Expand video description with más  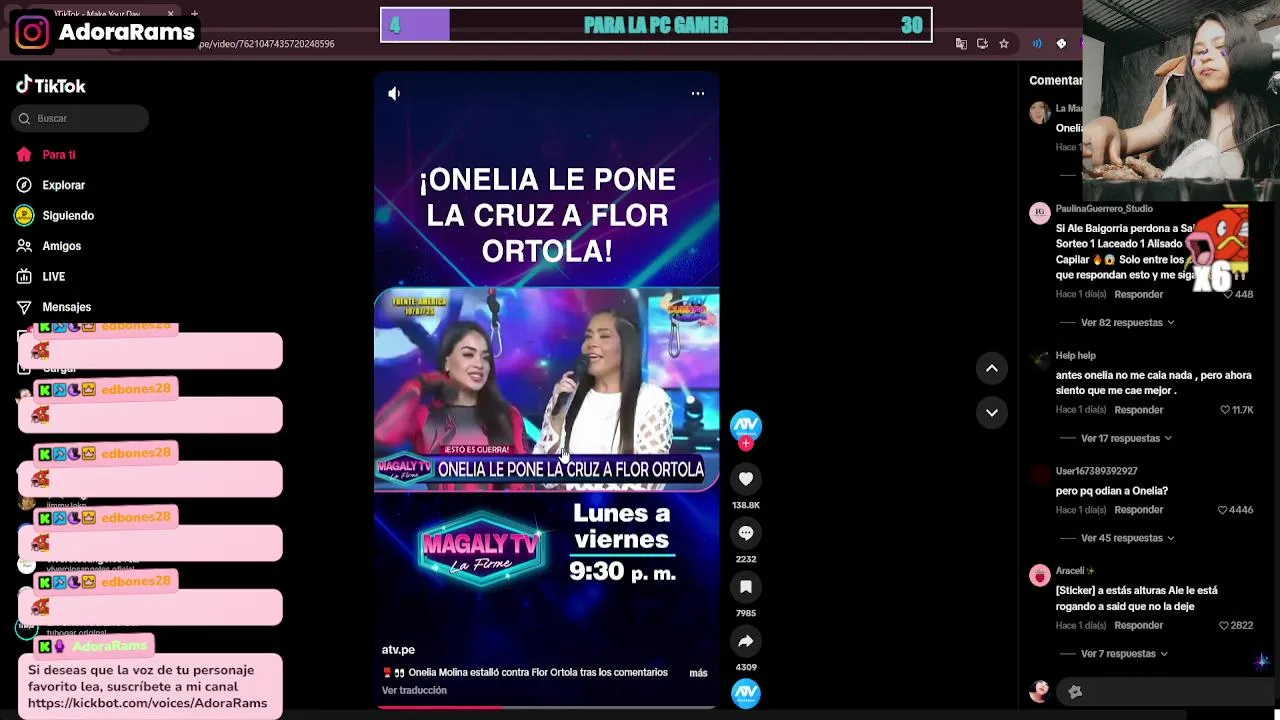tap(698, 673)
